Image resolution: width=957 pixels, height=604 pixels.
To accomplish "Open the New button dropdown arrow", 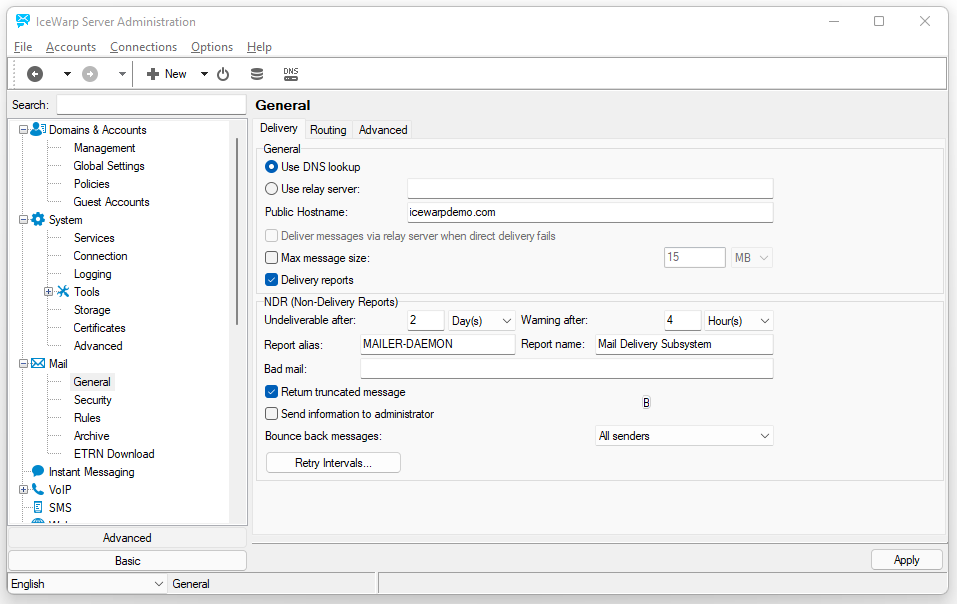I will pos(204,74).
